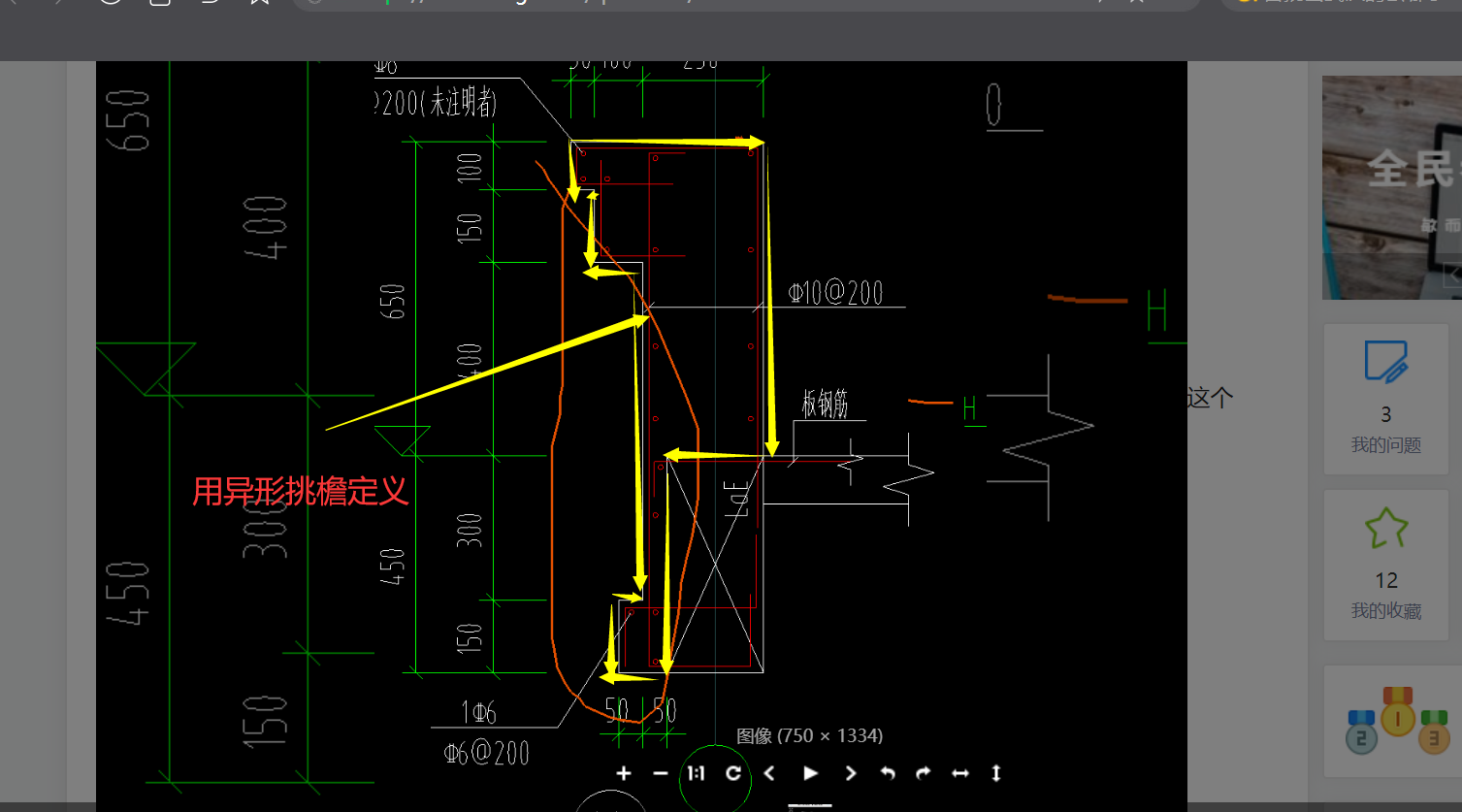Image resolution: width=1462 pixels, height=812 pixels.
Task: Rotate the image counter-clockwise
Action: [x=887, y=773]
